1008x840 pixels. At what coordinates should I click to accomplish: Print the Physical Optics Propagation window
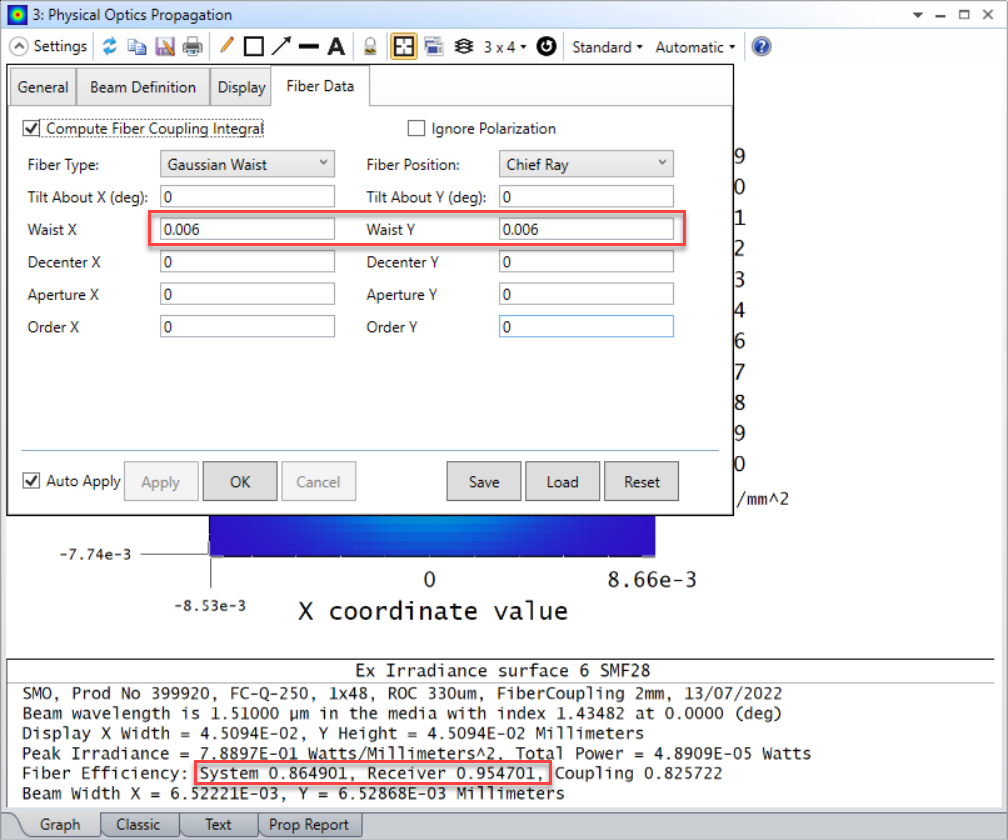(x=191, y=45)
